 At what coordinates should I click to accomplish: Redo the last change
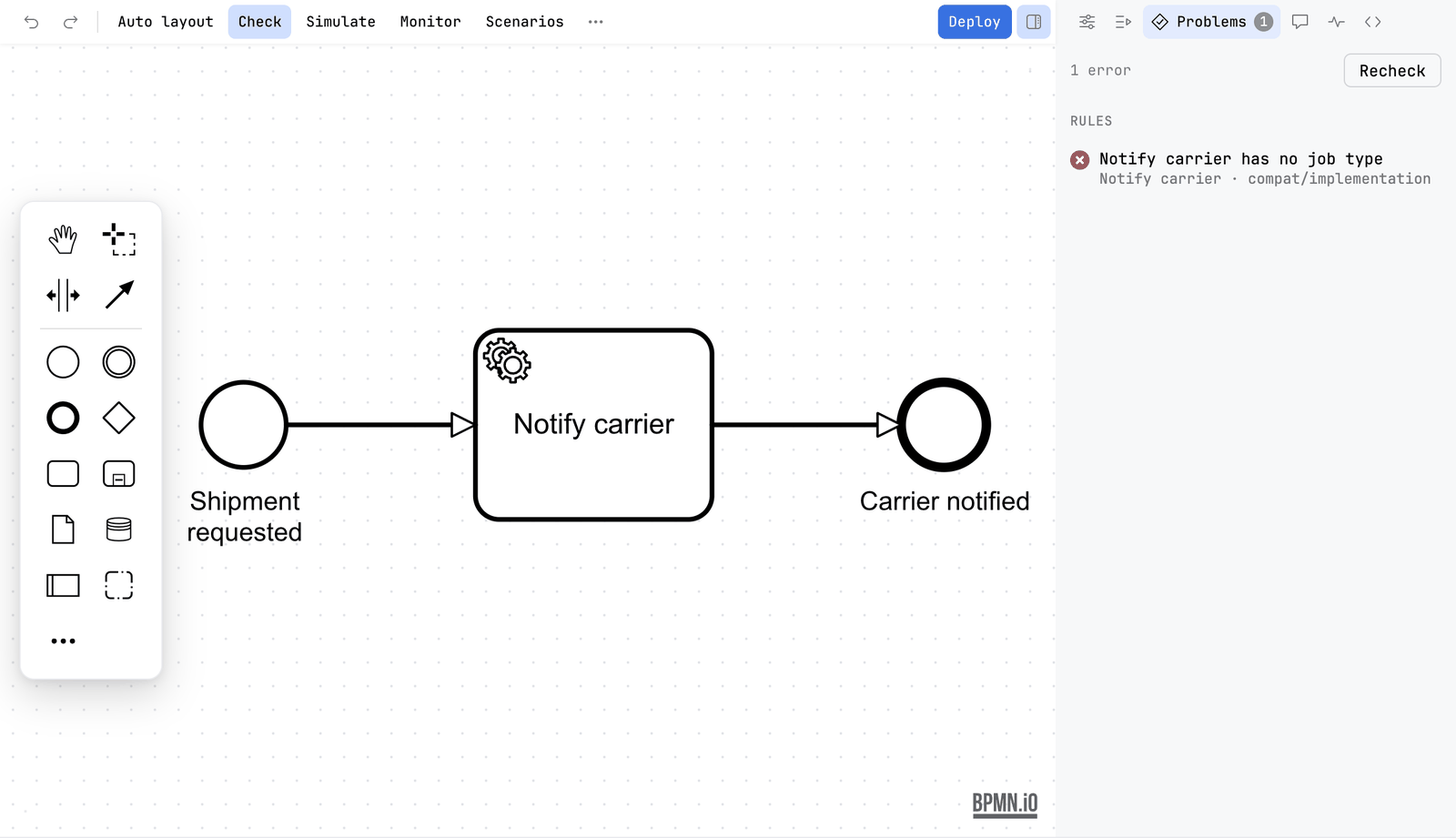[x=70, y=22]
